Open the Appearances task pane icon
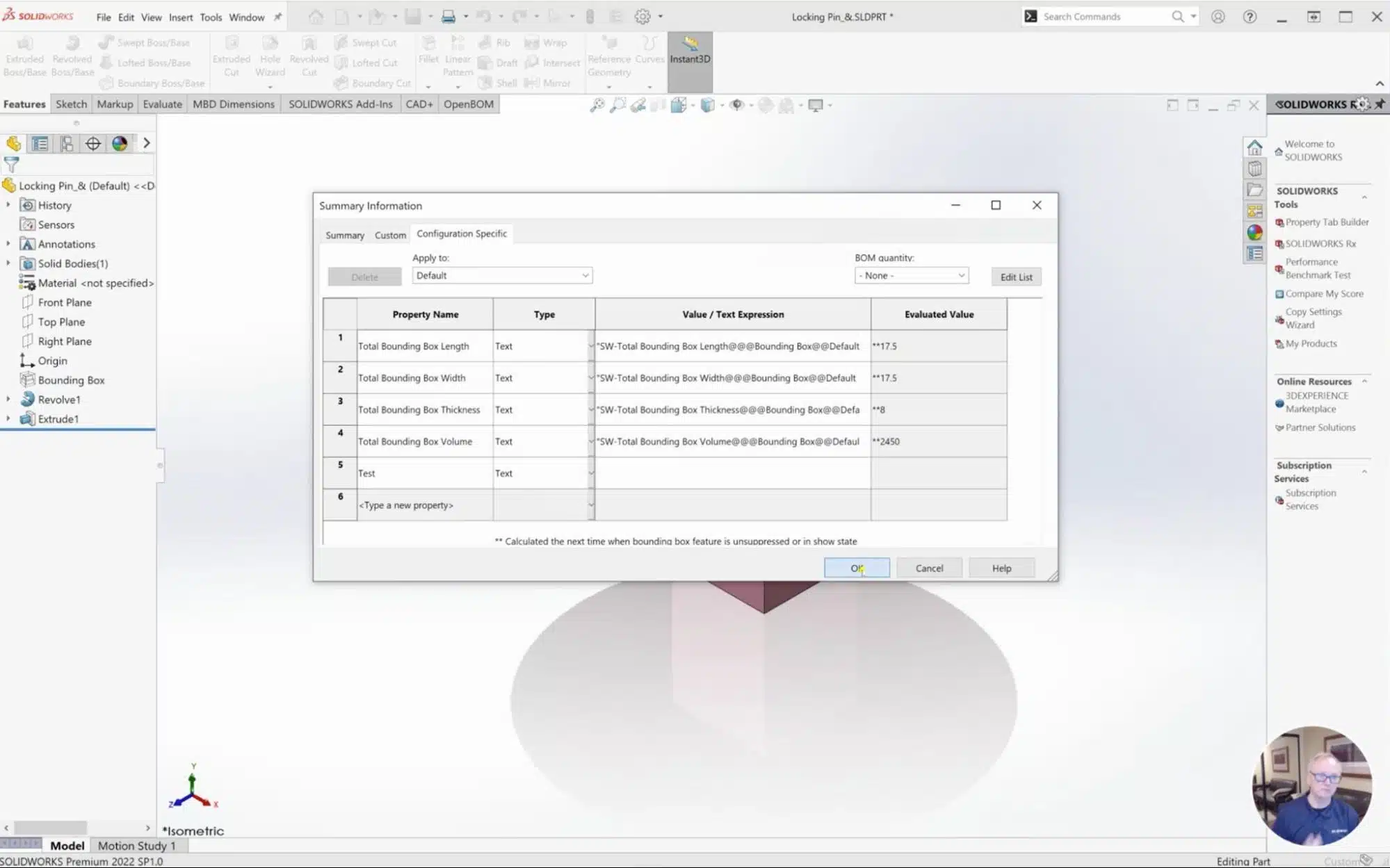1390x868 pixels. tap(1254, 232)
